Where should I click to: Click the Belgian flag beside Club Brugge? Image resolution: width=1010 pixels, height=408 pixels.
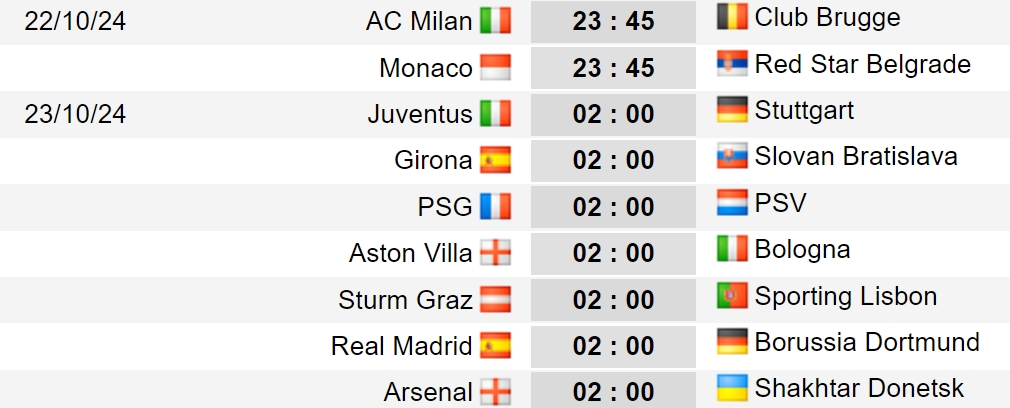click(x=732, y=17)
